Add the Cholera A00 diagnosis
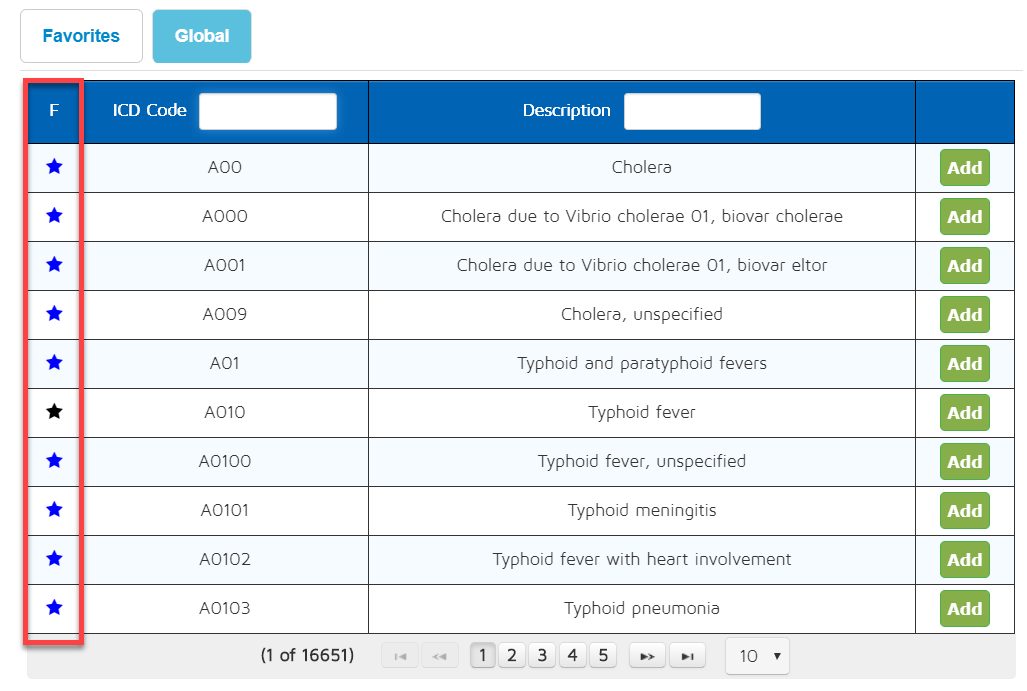 coord(964,168)
